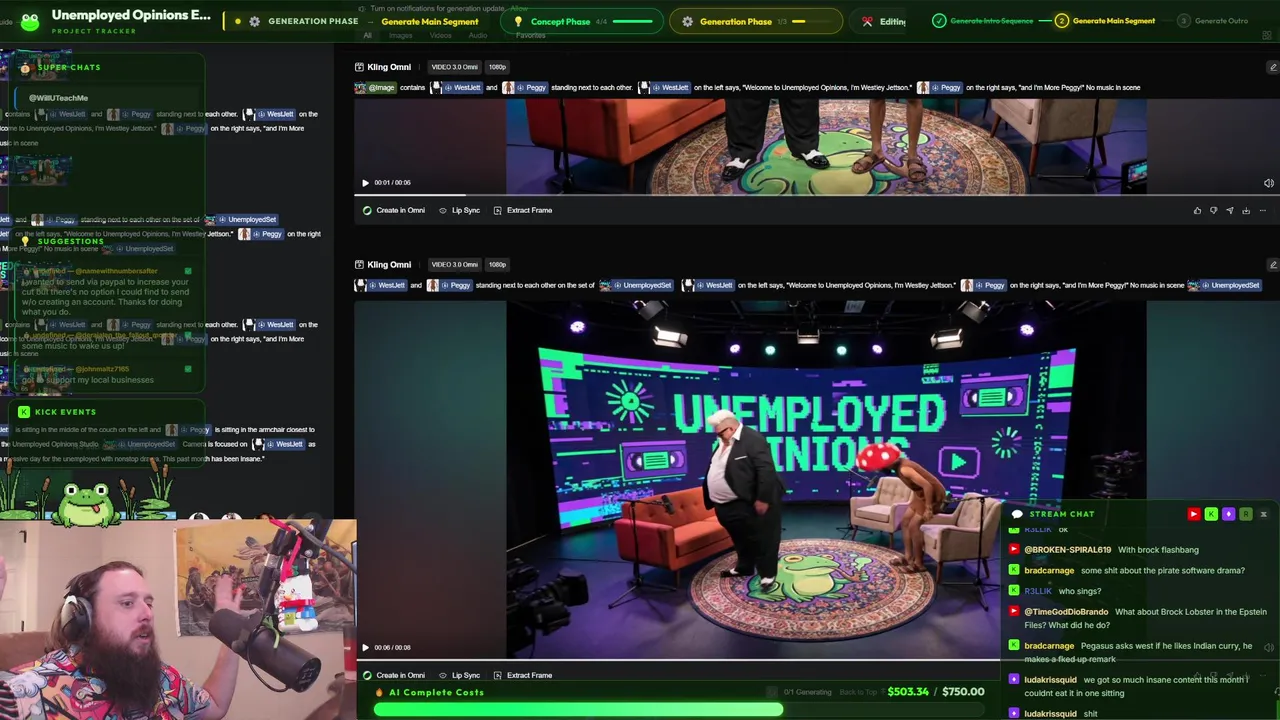
Task: Seek on the second video's progress bar
Action: click(816, 660)
